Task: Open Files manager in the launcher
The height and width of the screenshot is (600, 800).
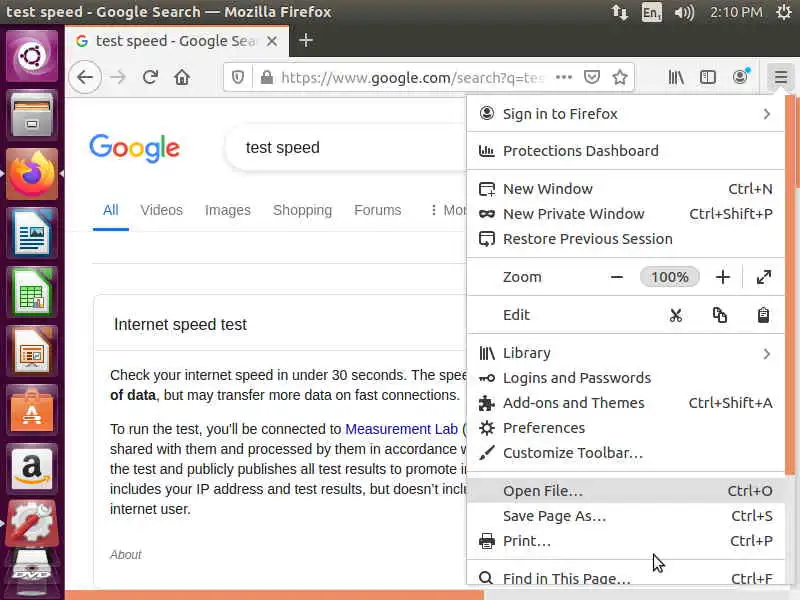Action: (x=32, y=115)
